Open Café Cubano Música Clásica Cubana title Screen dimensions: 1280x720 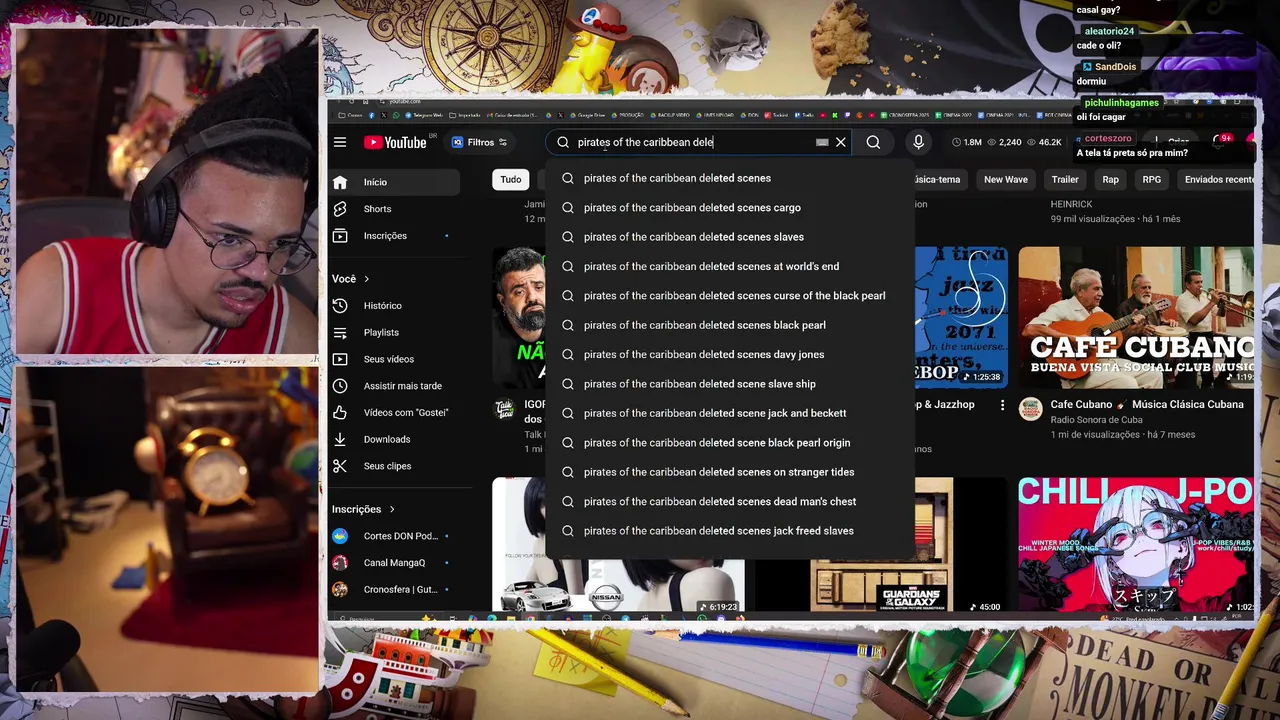click(x=1147, y=405)
